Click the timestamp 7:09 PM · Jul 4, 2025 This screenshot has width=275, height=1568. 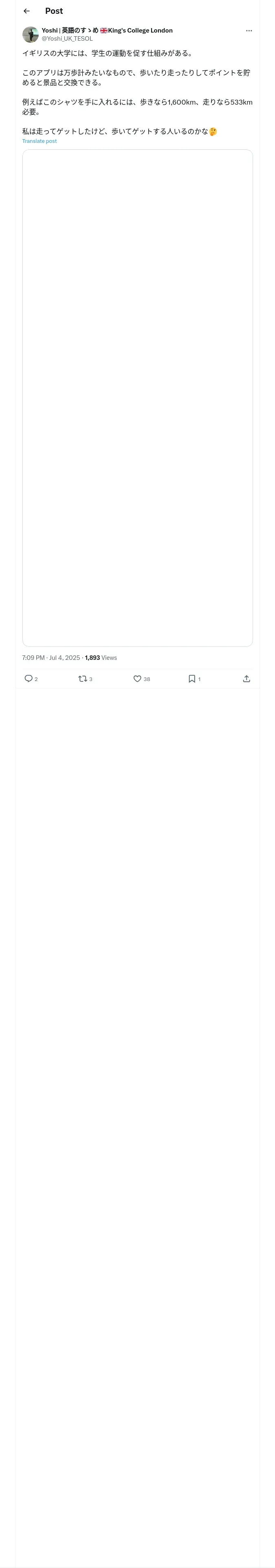51,658
